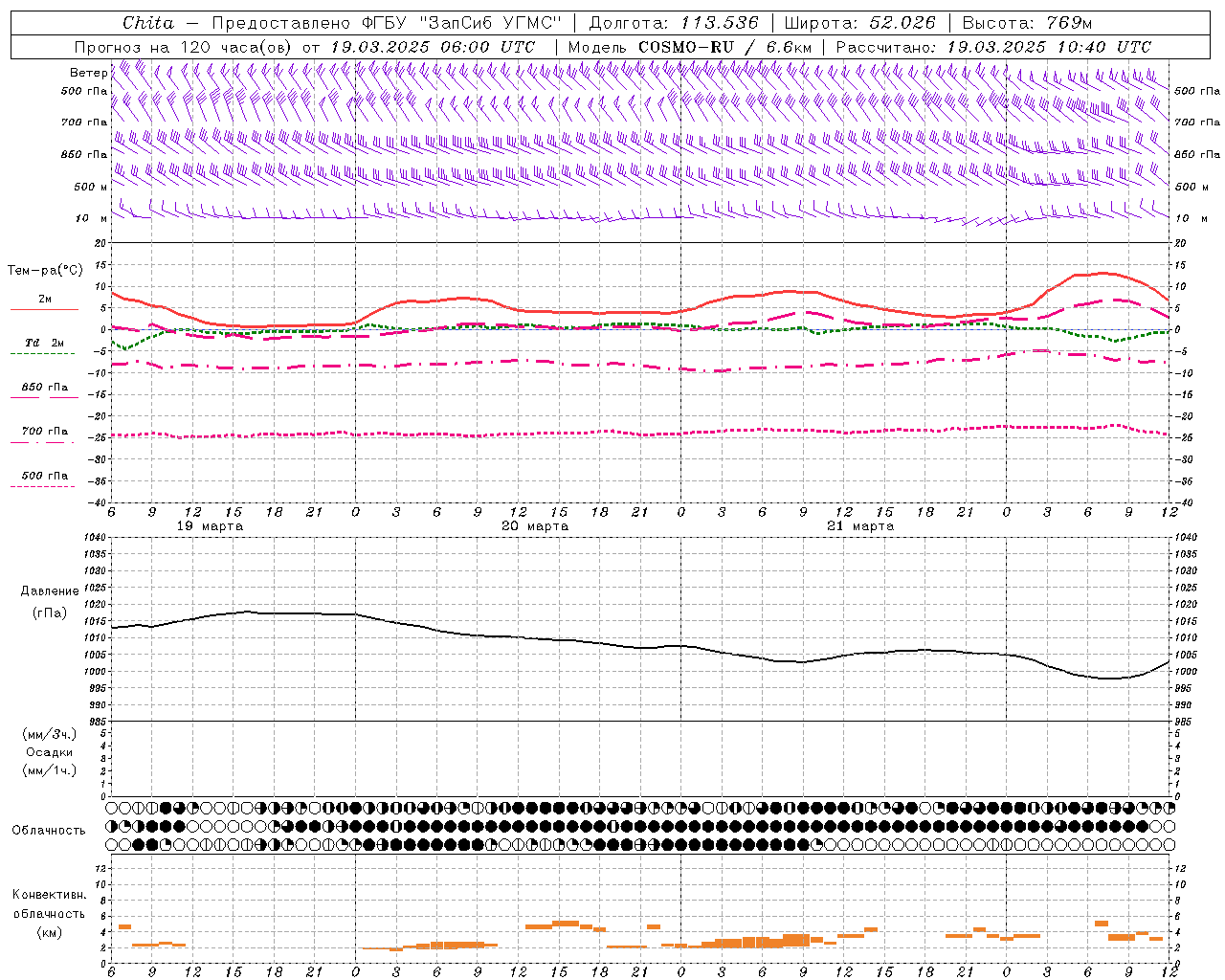The image size is (1225, 980).
Task: Click the (мм/1ч.) precipitation unit label
Action: [50, 770]
